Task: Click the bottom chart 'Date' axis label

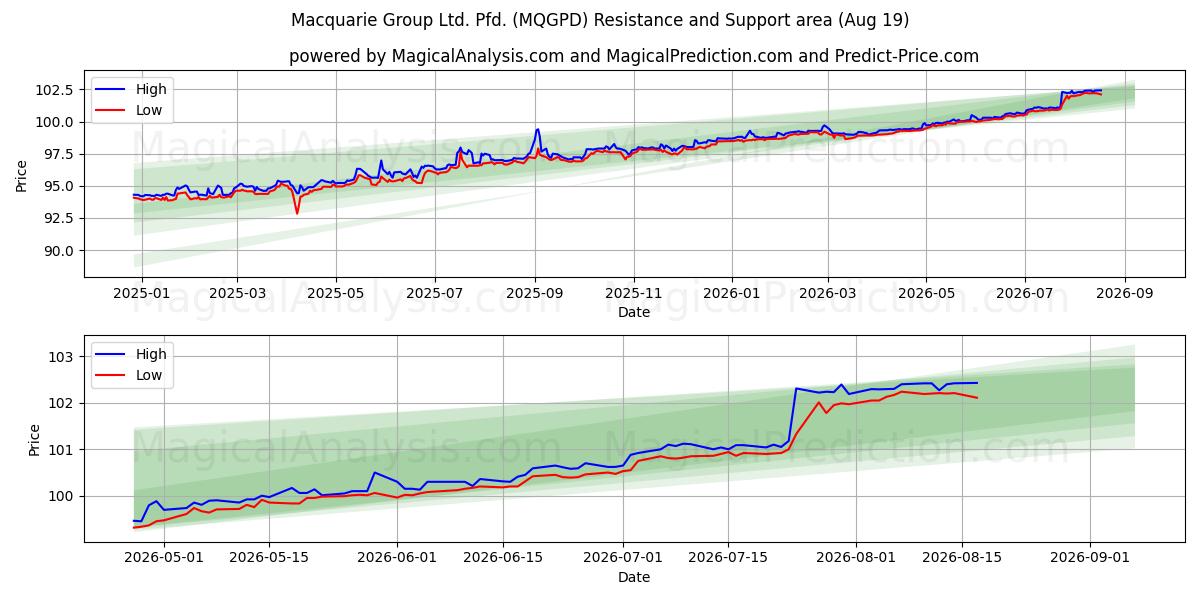Action: click(x=634, y=577)
